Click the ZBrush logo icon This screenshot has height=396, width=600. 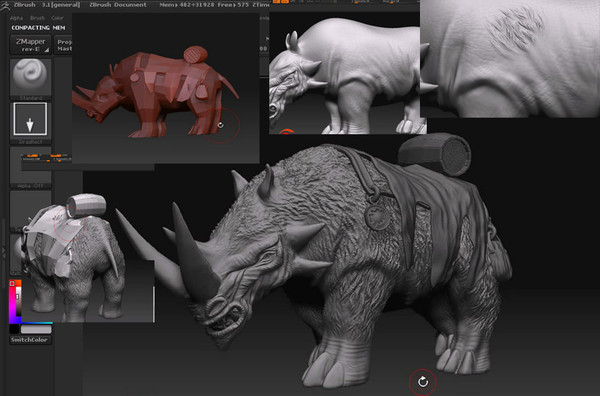click(5, 5)
